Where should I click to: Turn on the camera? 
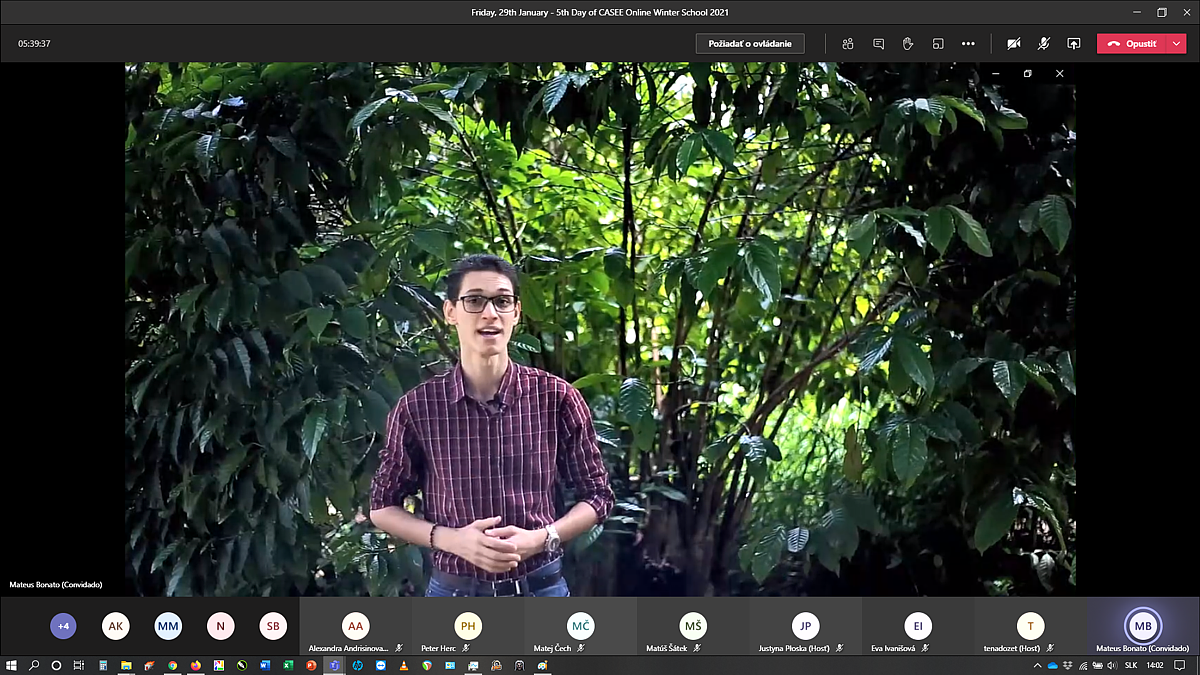[x=1013, y=44]
